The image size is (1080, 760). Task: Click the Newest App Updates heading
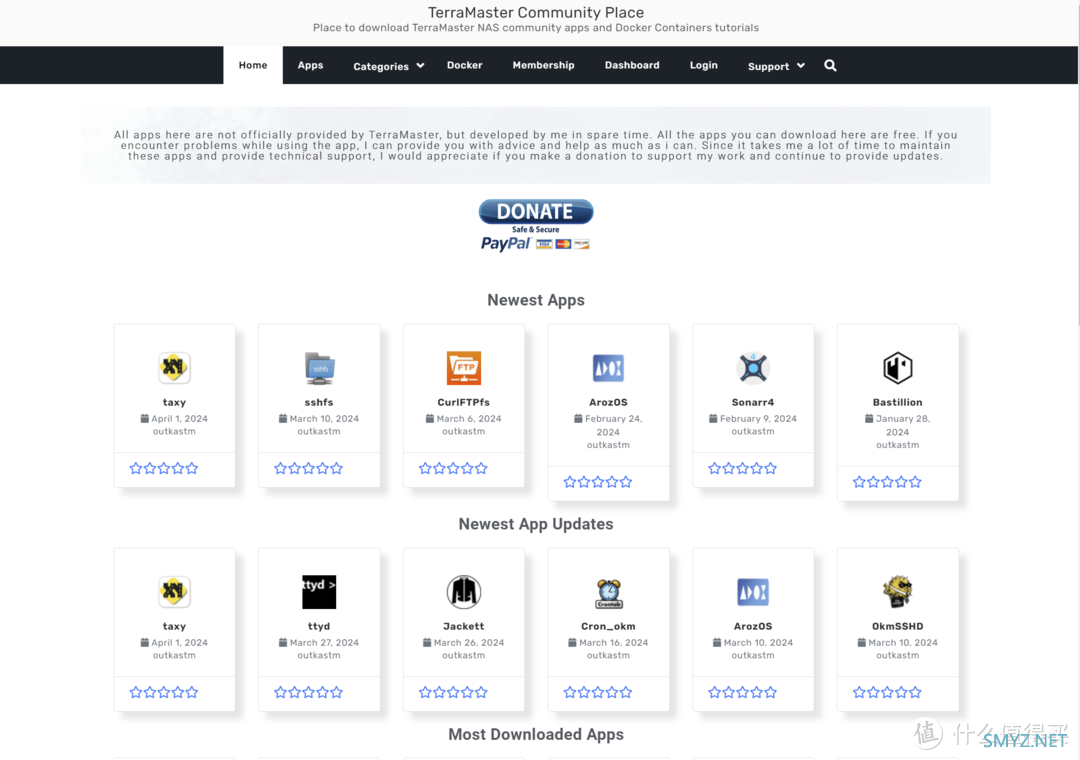coord(536,524)
